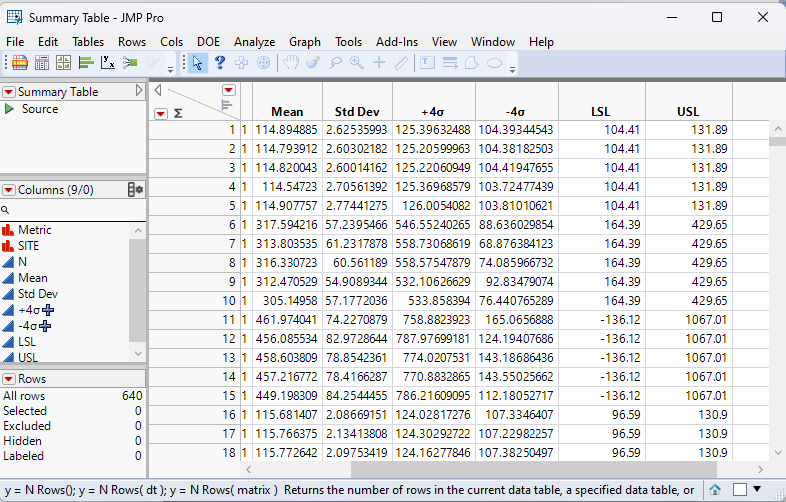Toggle the empty checkbox in status bar
786x502 pixels.
coord(740,489)
